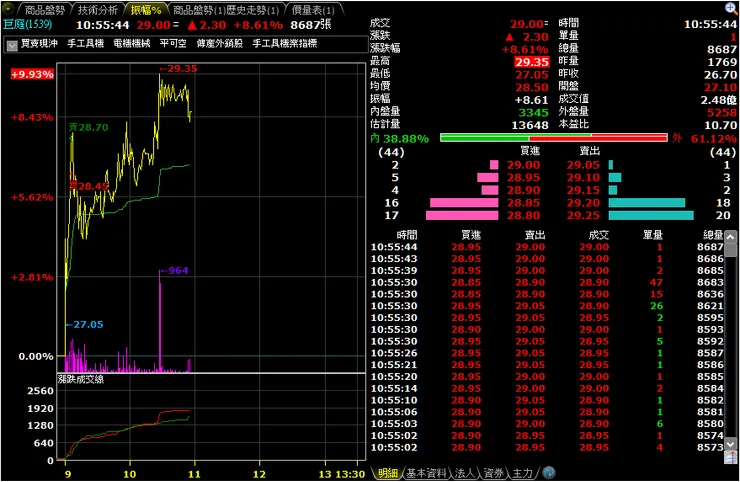
Task: Click the +9.93% upper limit label on the chart
Action: (x=32, y=74)
